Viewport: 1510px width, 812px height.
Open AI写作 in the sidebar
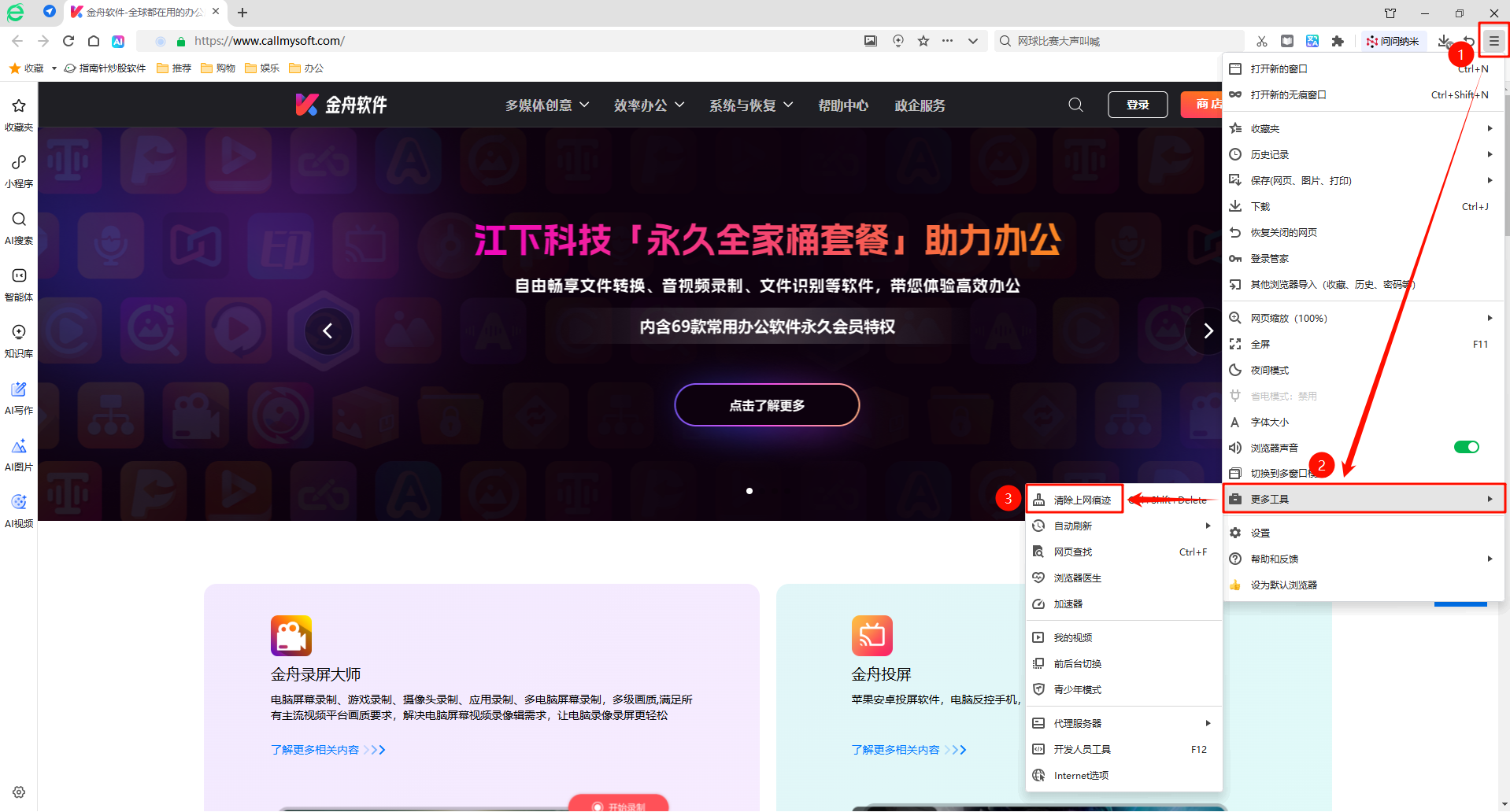click(19, 397)
